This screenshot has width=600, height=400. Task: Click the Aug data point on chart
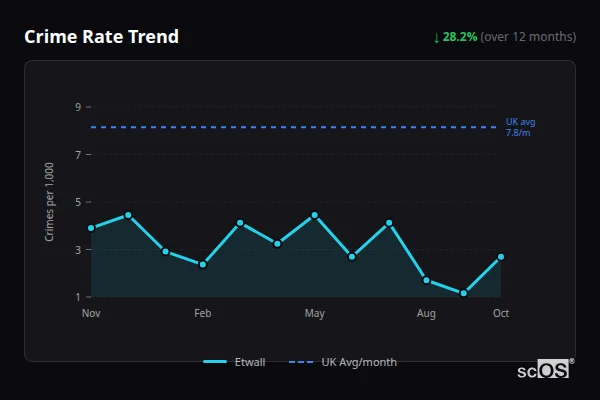click(426, 281)
